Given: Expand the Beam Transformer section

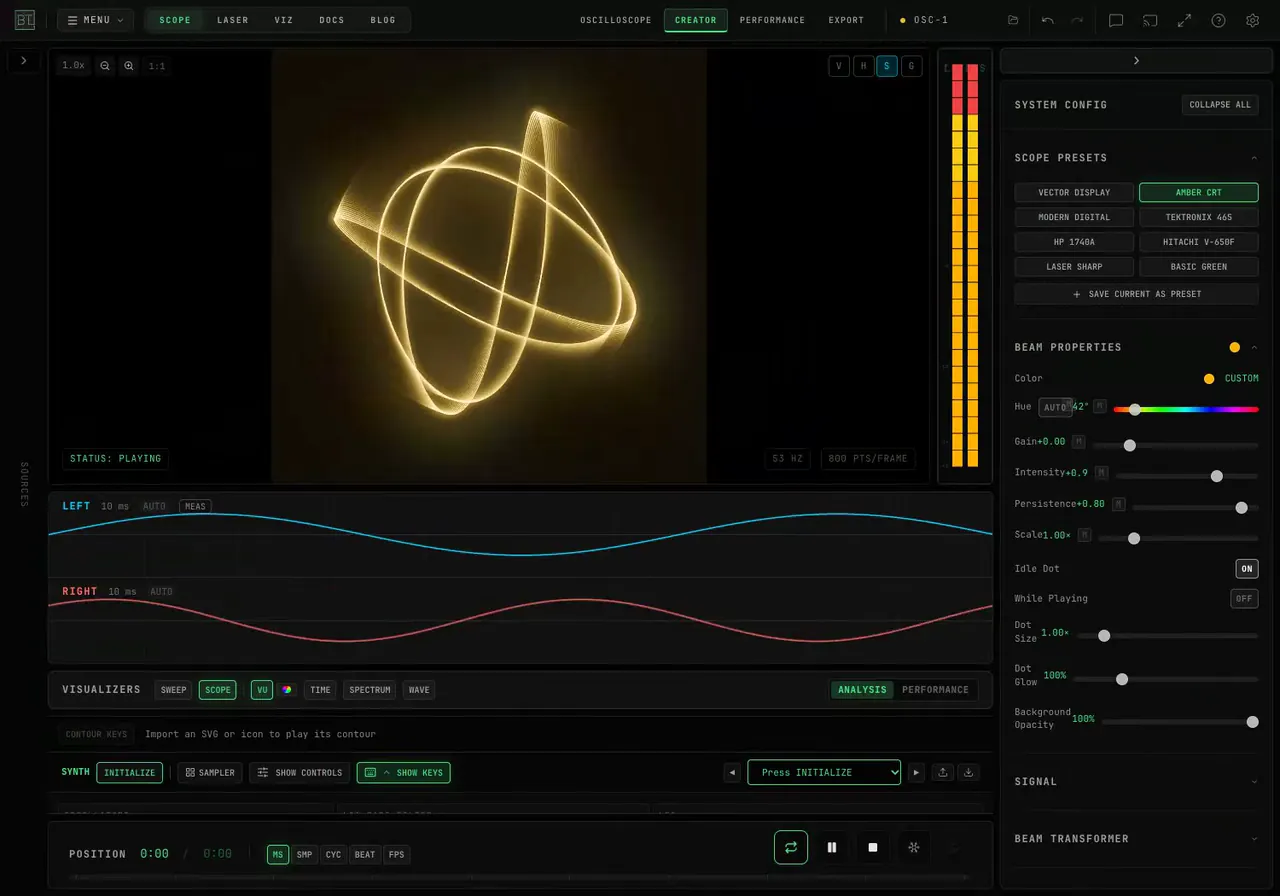Looking at the screenshot, I should tap(1254, 839).
